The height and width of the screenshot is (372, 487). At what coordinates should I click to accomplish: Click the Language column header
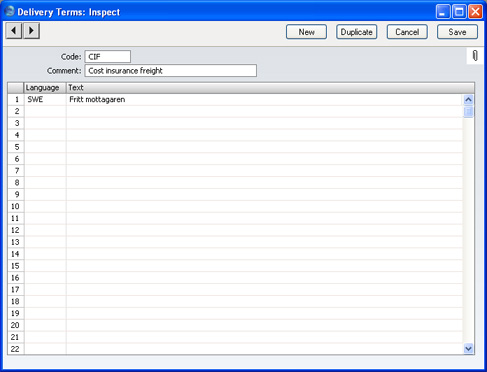[x=45, y=88]
